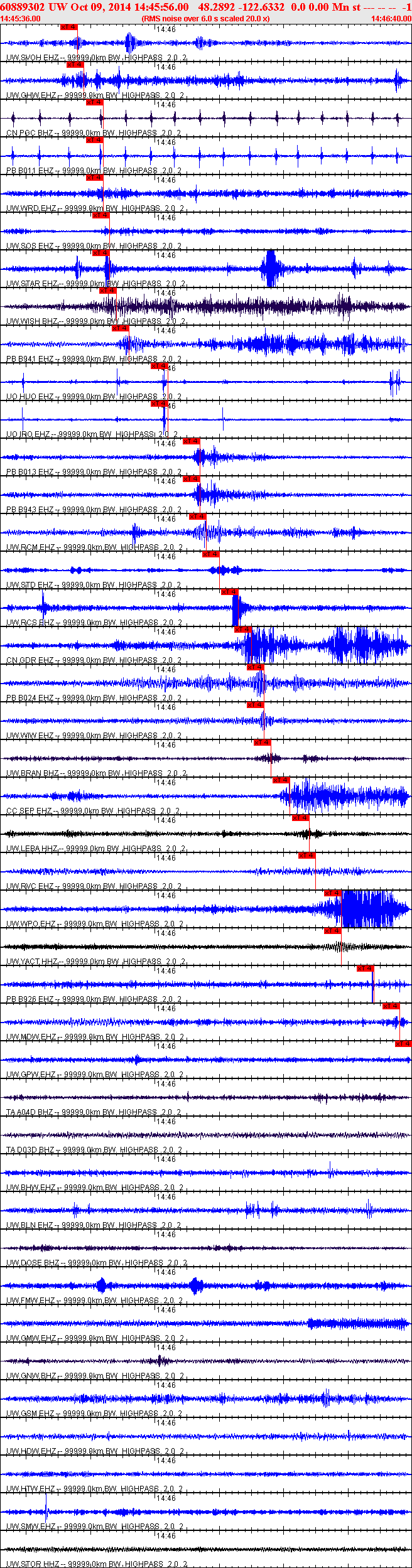Select the red pick flag on UW.MDW row
The height and width of the screenshot is (1568, 412).
(391, 1006)
